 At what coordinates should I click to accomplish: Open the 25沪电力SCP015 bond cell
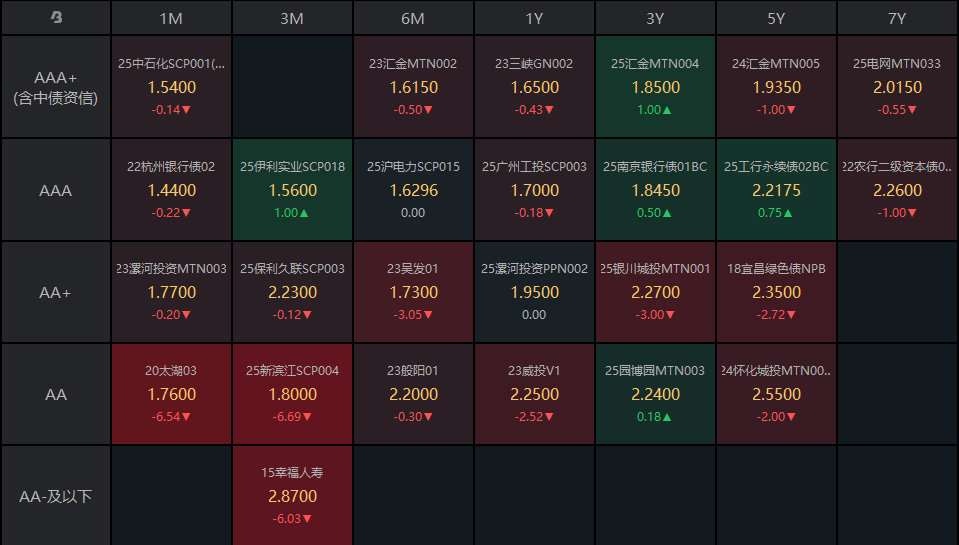[x=413, y=189]
